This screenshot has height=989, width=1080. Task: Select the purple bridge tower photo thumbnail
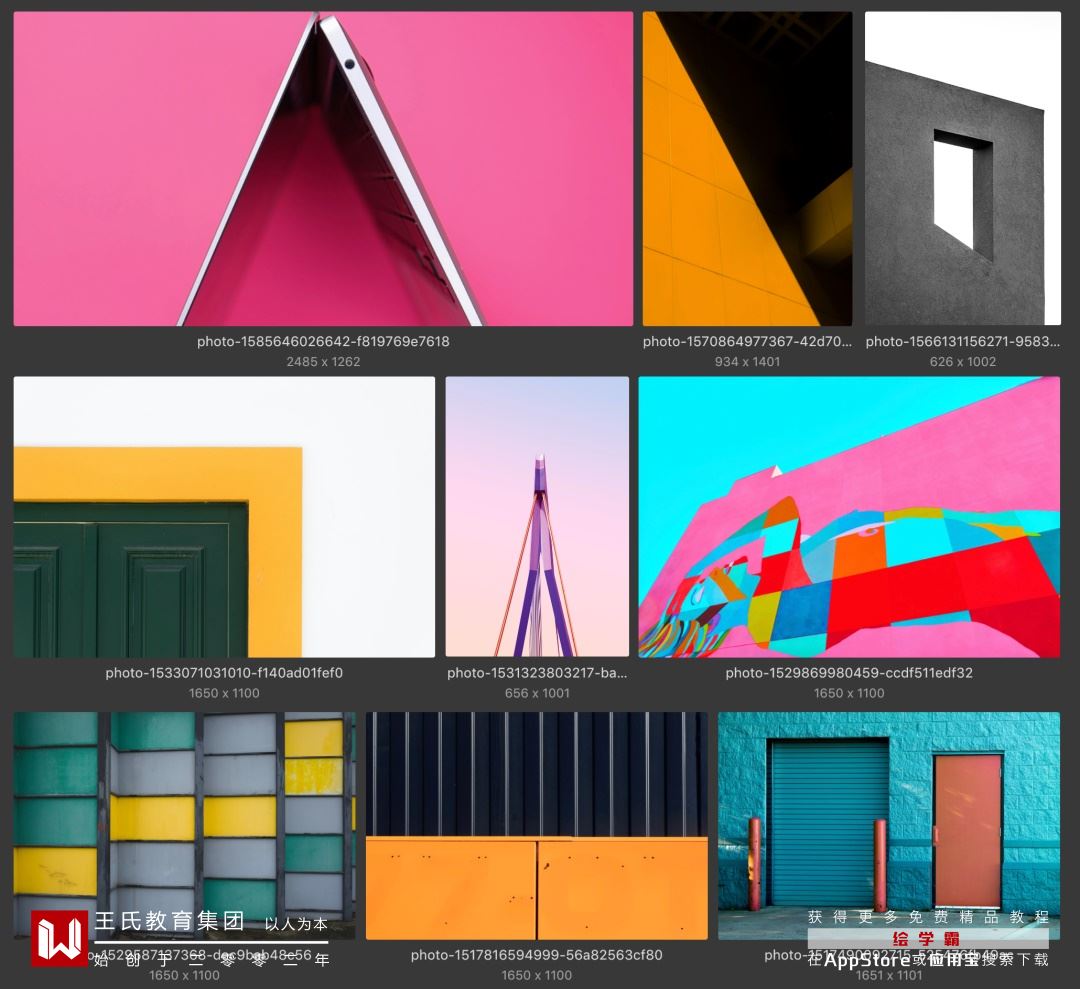tap(537, 517)
